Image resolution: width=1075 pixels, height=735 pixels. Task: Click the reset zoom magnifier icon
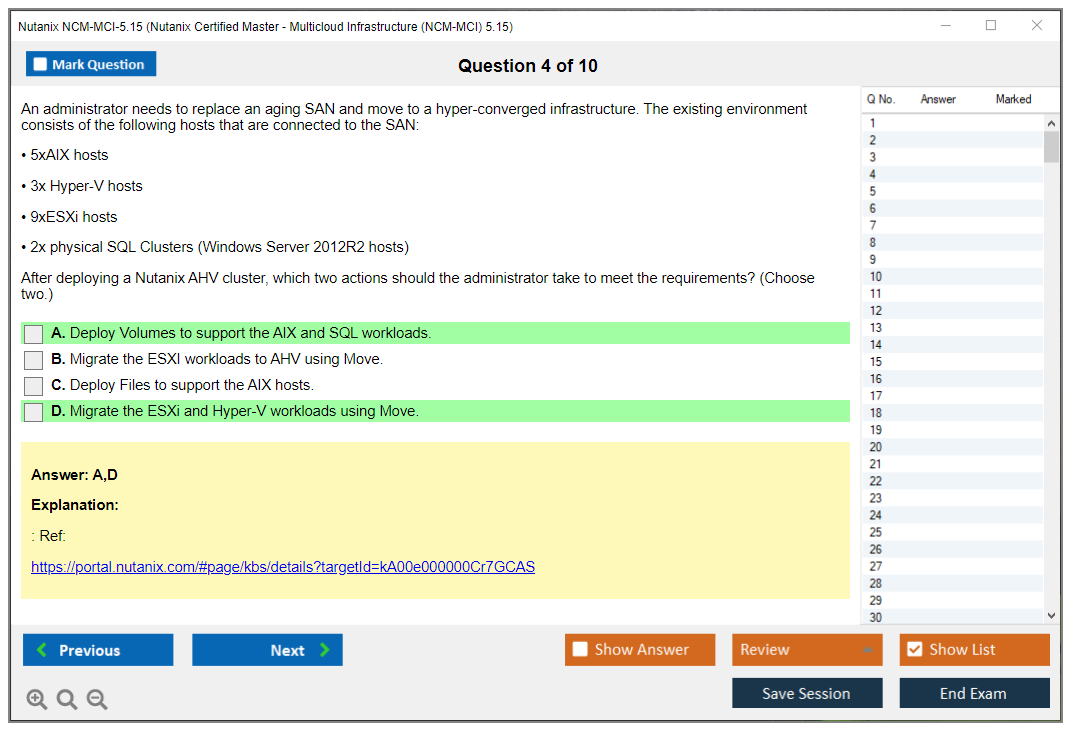pyautogui.click(x=67, y=700)
